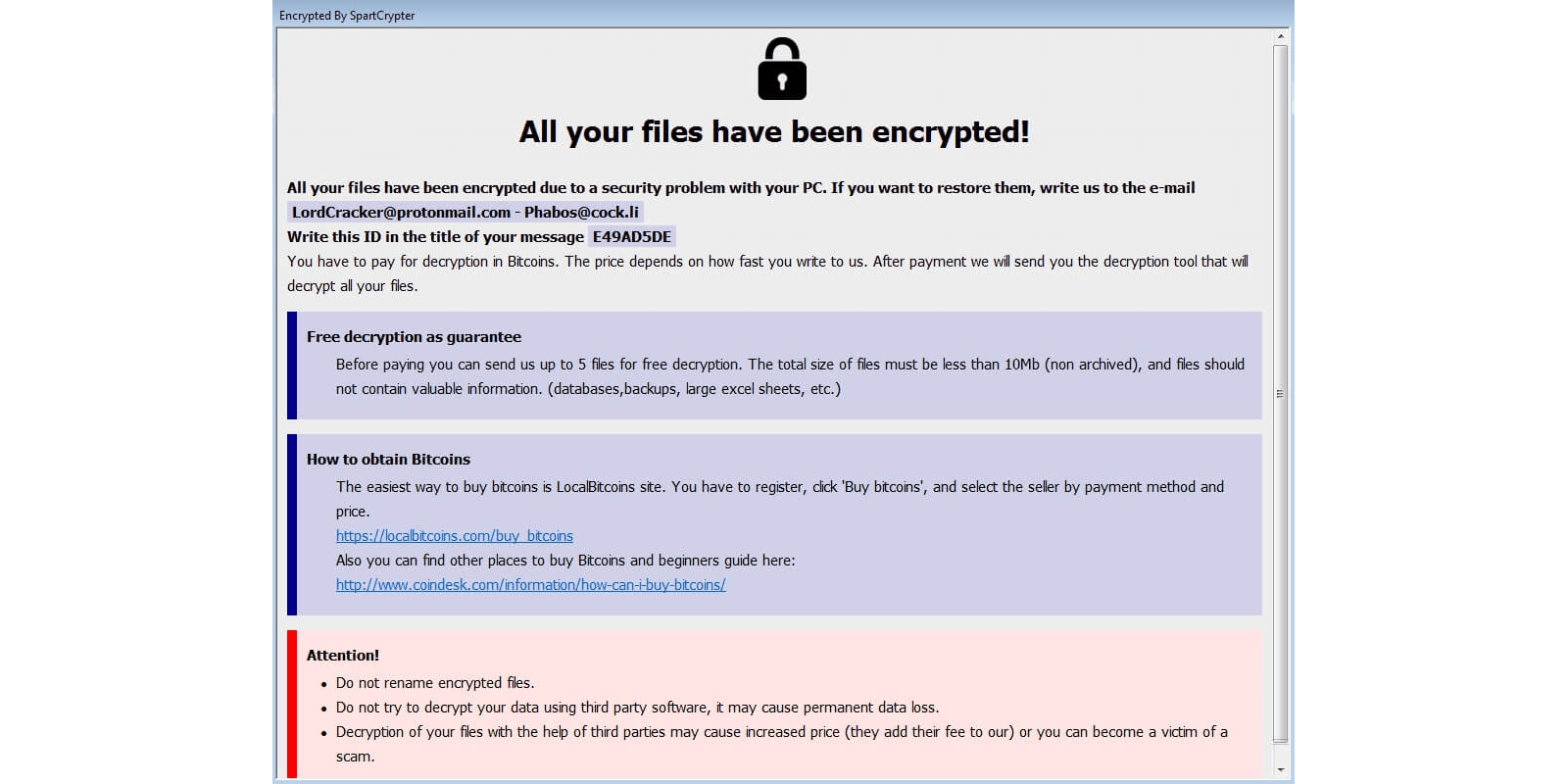Open the localbitcoins.com buy bitcoins link
This screenshot has height=784, width=1568.
click(455, 536)
